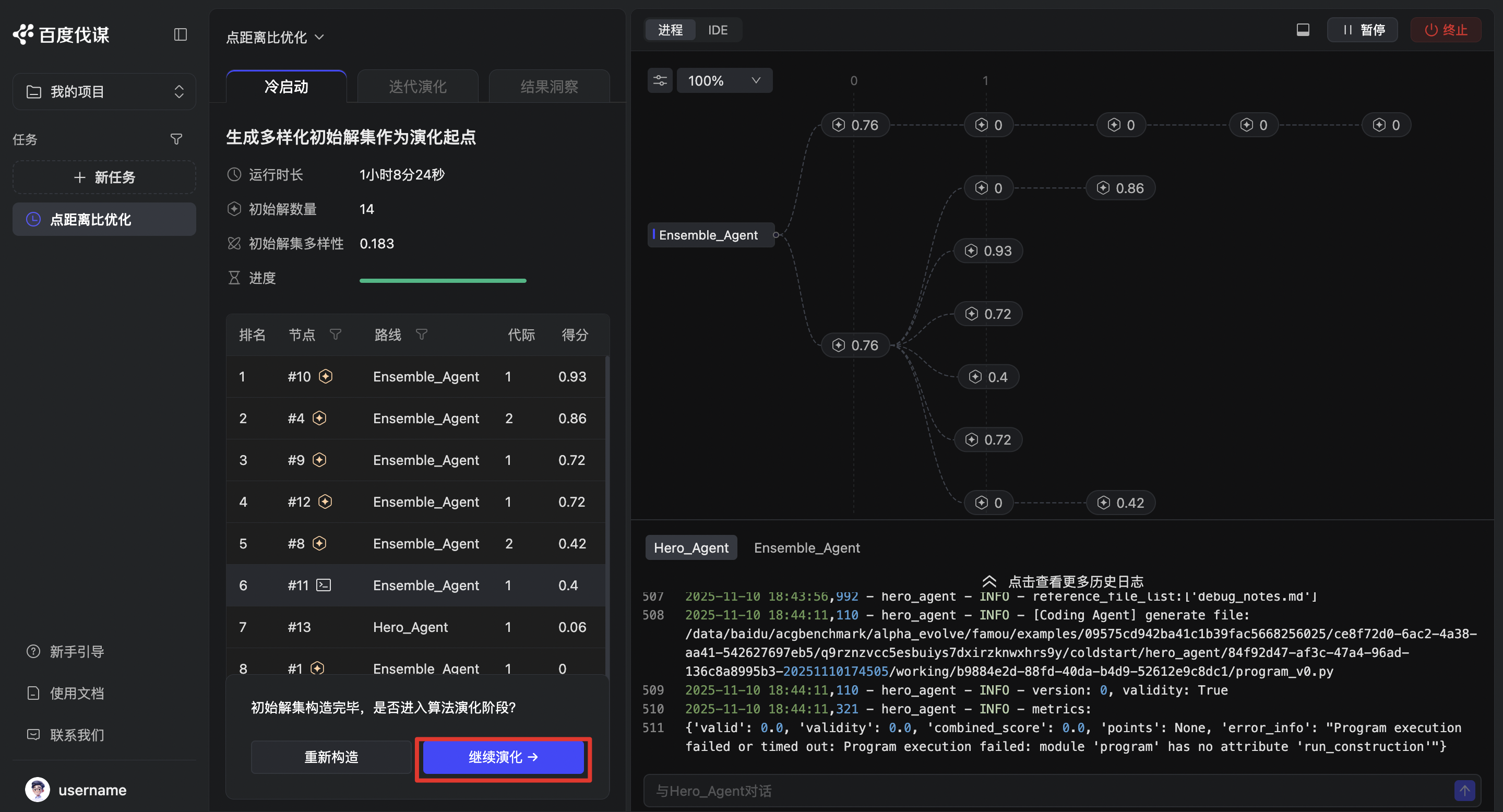Open 点距离比优化 title dropdown
Image resolution: width=1503 pixels, height=812 pixels.
click(275, 38)
